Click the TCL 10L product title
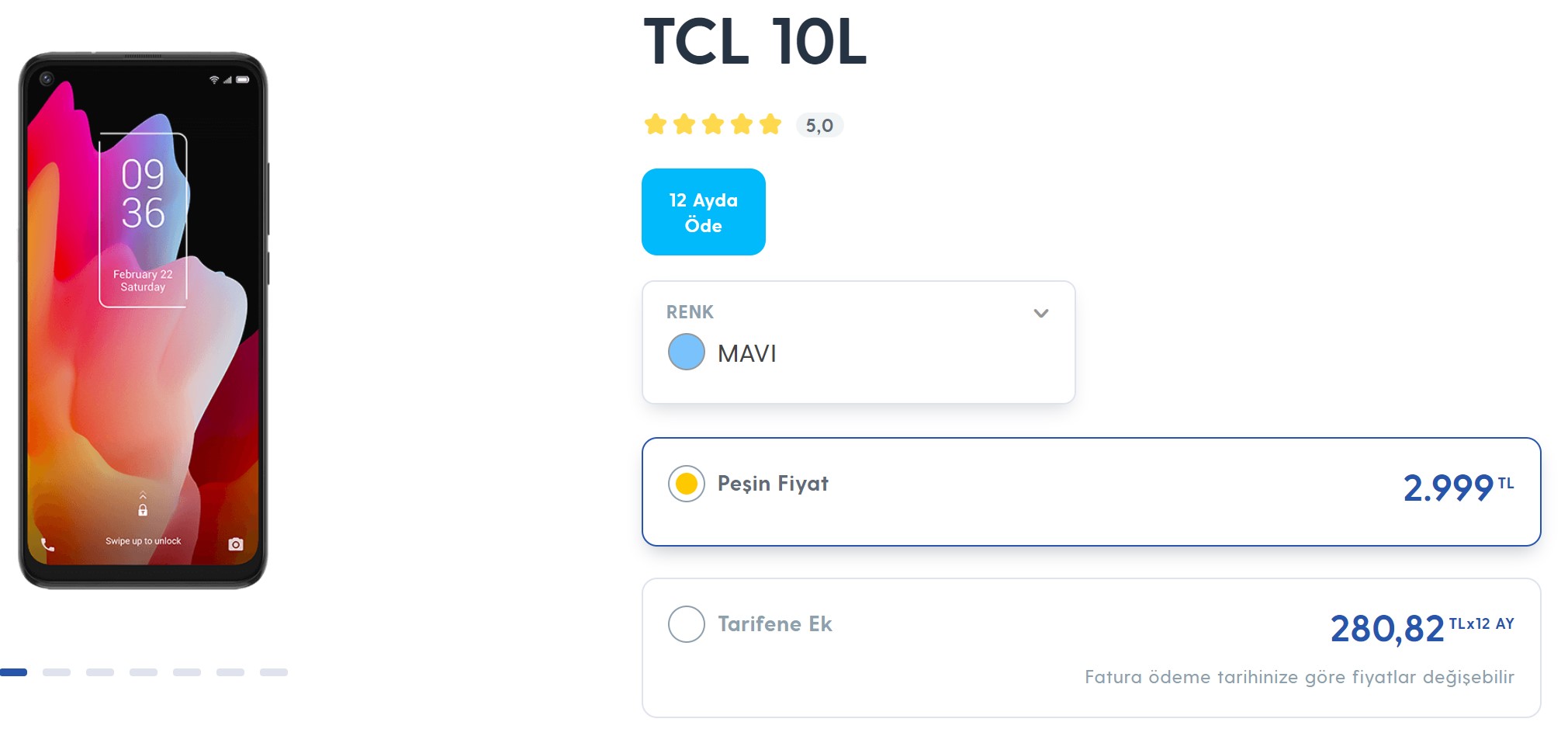This screenshot has width=1568, height=736. pos(754,42)
